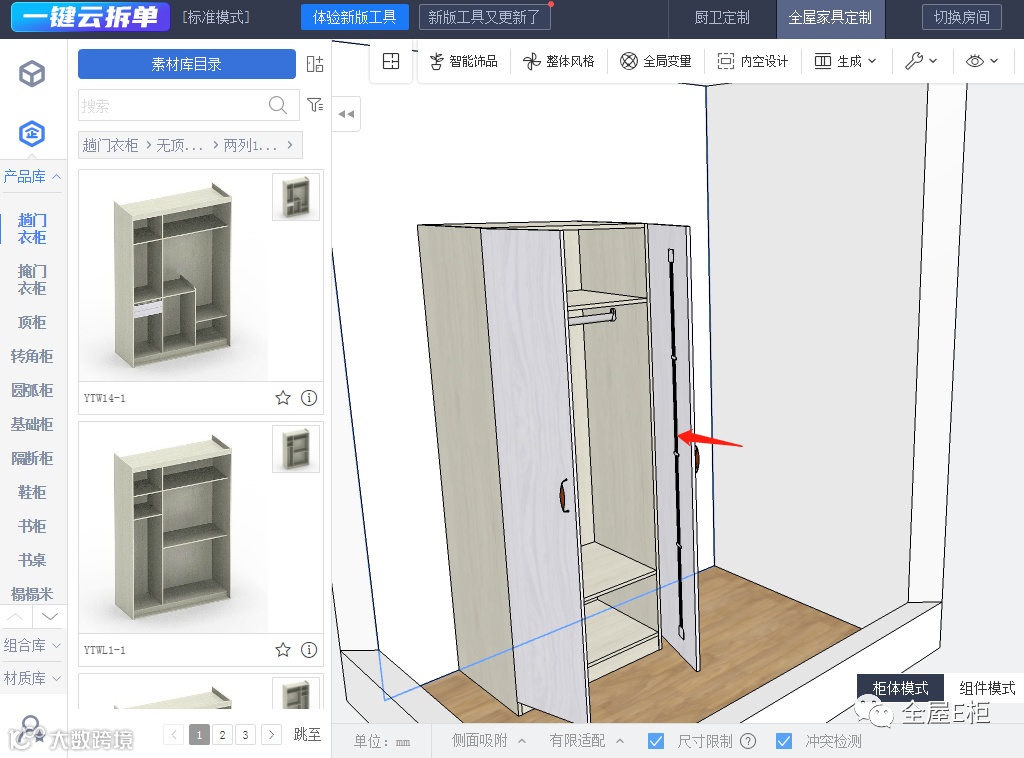This screenshot has height=758, width=1024.
Task: Open 整体风格 overall style tool
Action: 559,61
